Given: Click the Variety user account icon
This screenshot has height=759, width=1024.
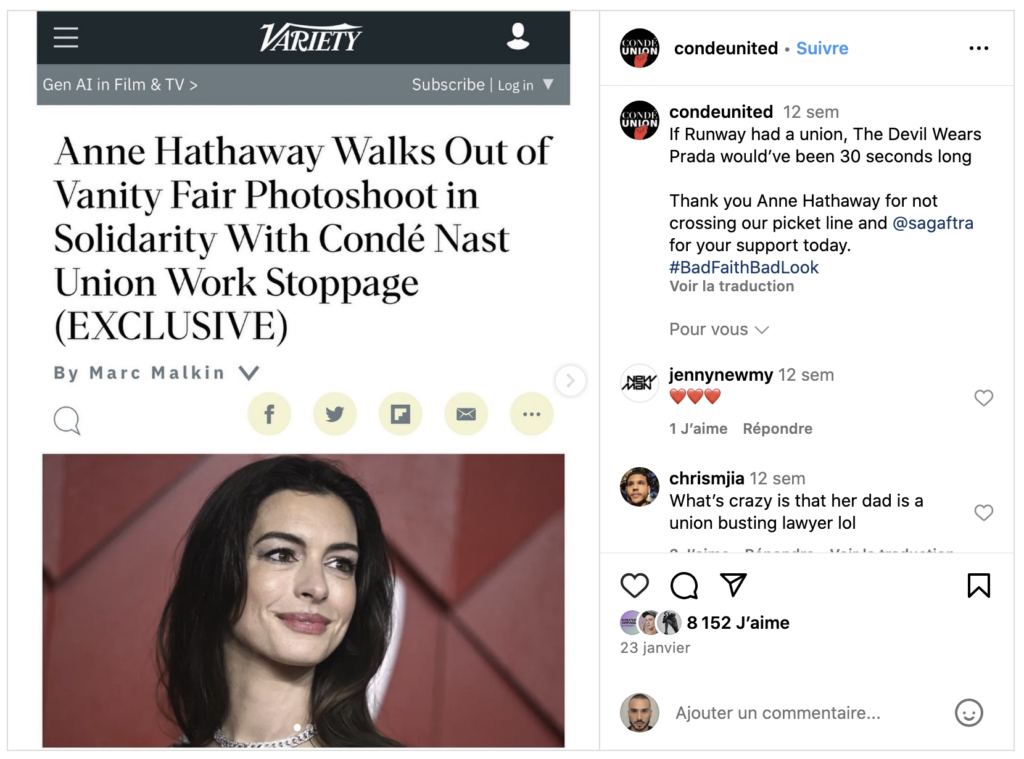Looking at the screenshot, I should point(518,36).
